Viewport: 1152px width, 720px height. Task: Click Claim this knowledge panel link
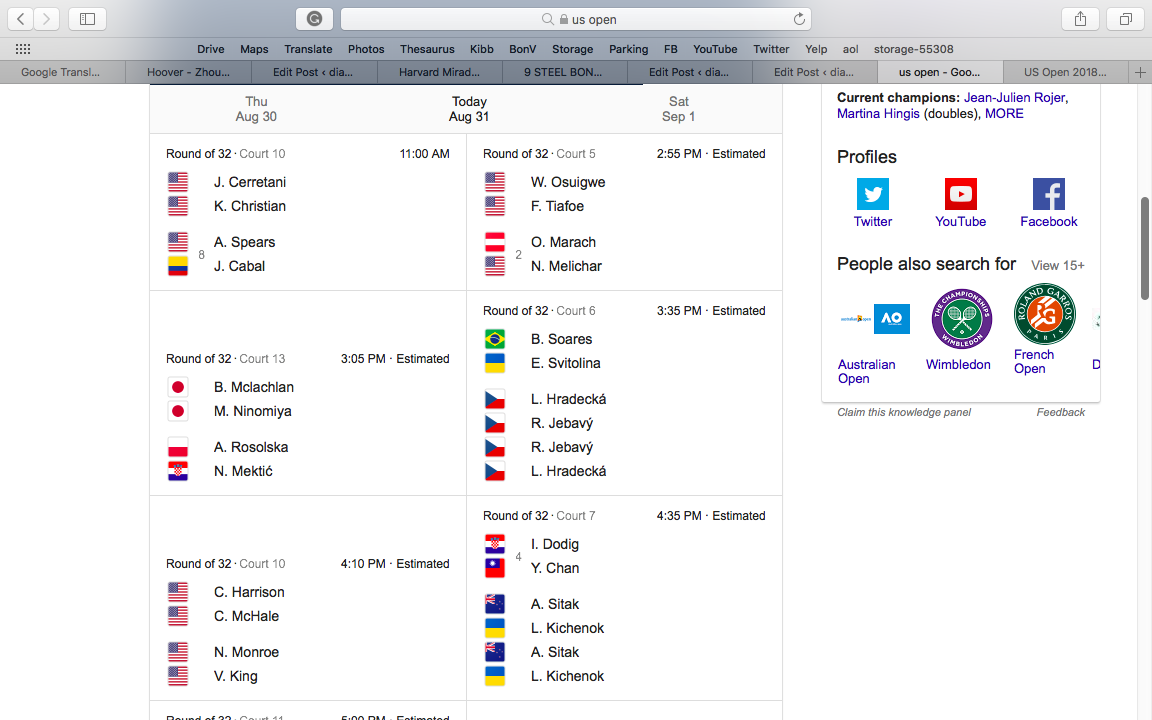(x=903, y=412)
